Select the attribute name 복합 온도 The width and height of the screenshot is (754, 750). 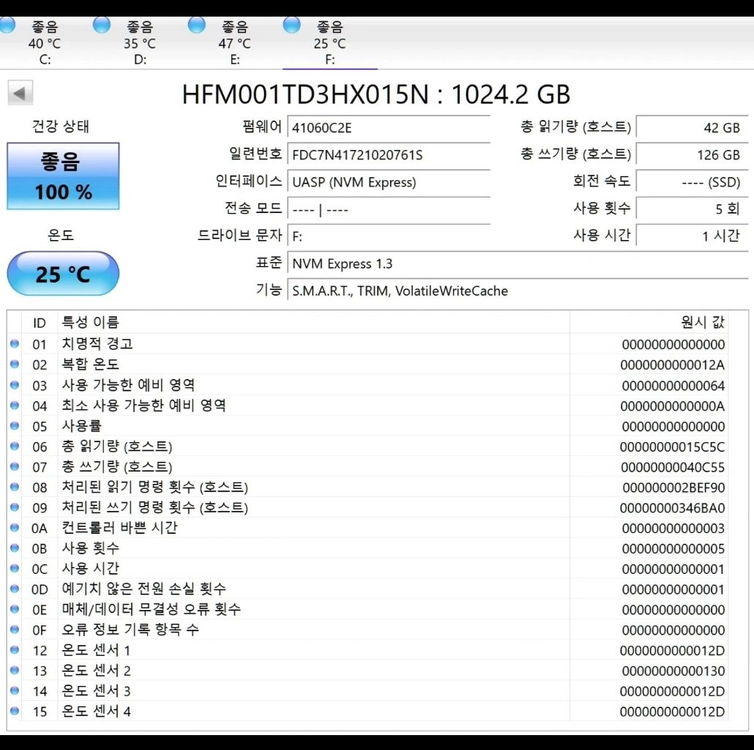coord(90,364)
